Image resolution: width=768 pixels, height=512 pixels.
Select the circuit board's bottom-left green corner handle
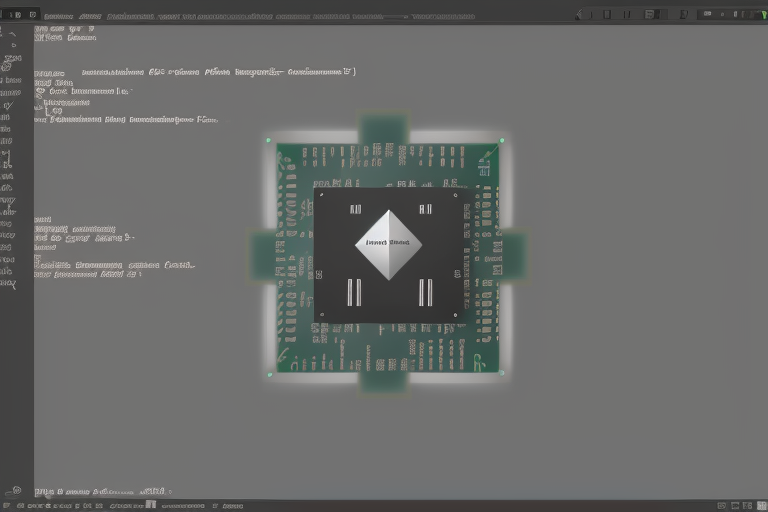269,375
